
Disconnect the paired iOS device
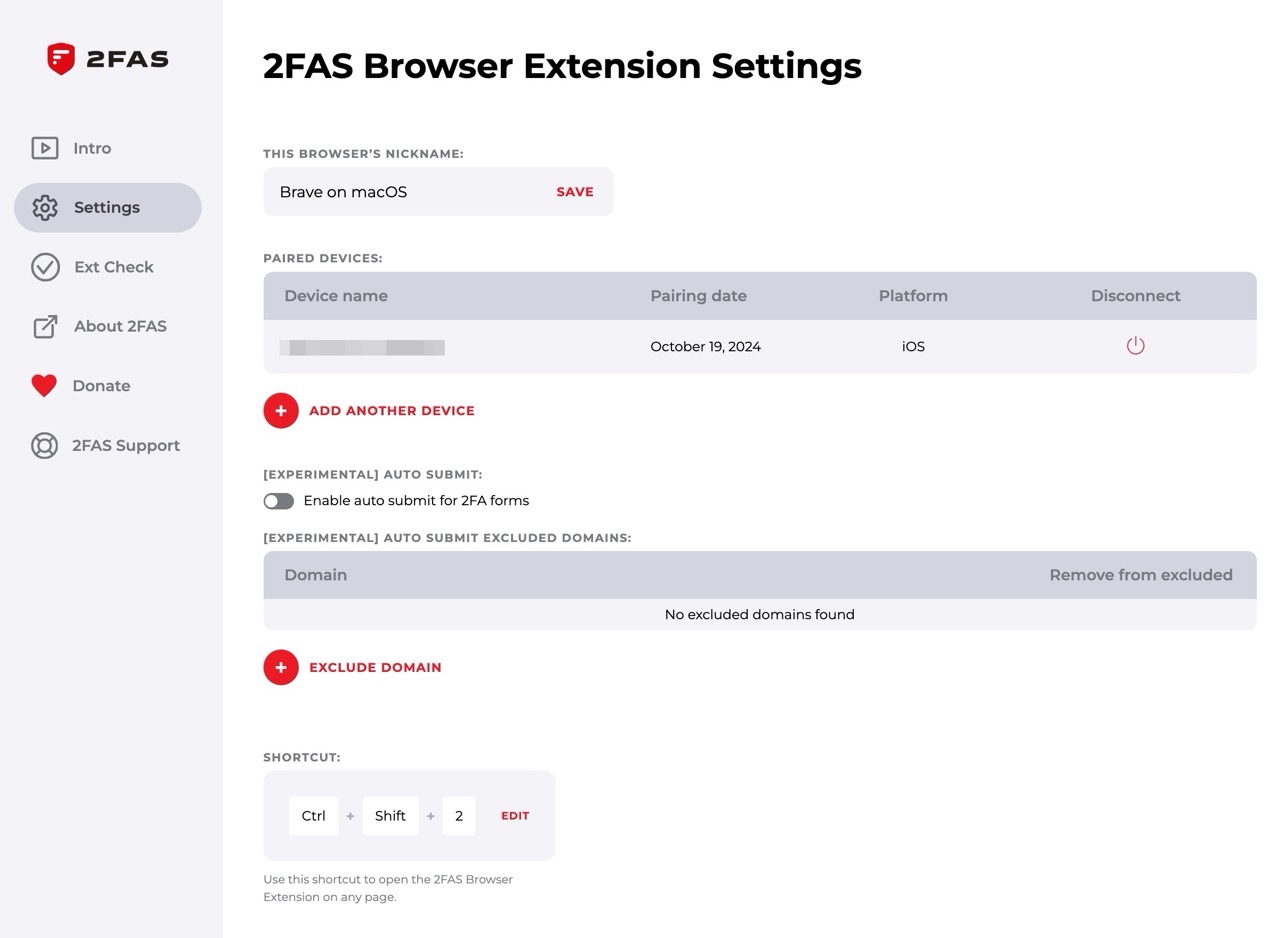point(1135,346)
